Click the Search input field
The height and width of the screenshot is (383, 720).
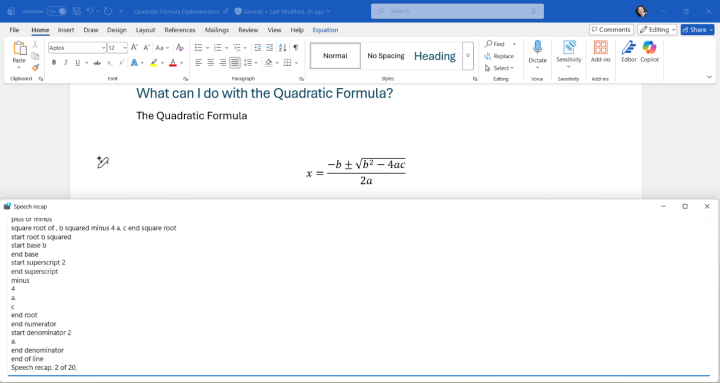tap(457, 11)
